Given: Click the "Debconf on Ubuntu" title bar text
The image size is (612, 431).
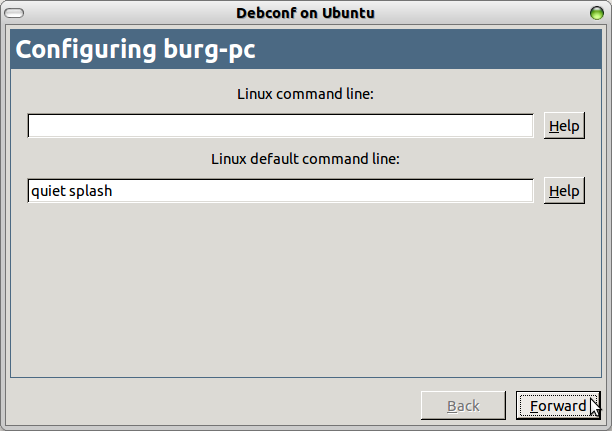Looking at the screenshot, I should click(305, 13).
